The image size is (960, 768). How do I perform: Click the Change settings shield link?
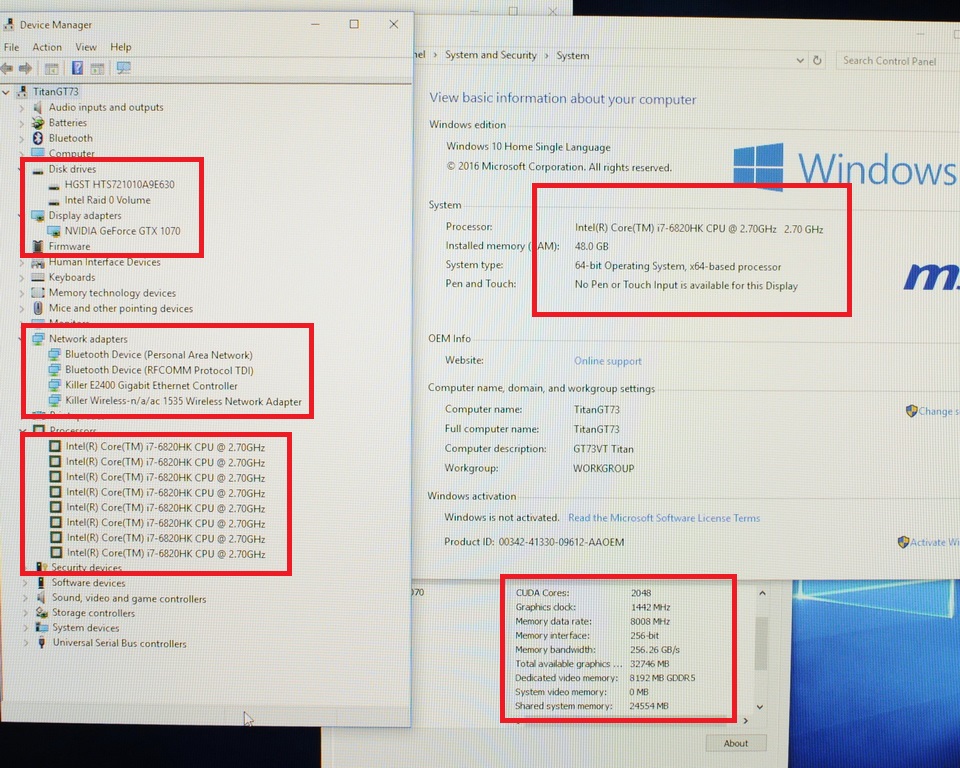(932, 412)
